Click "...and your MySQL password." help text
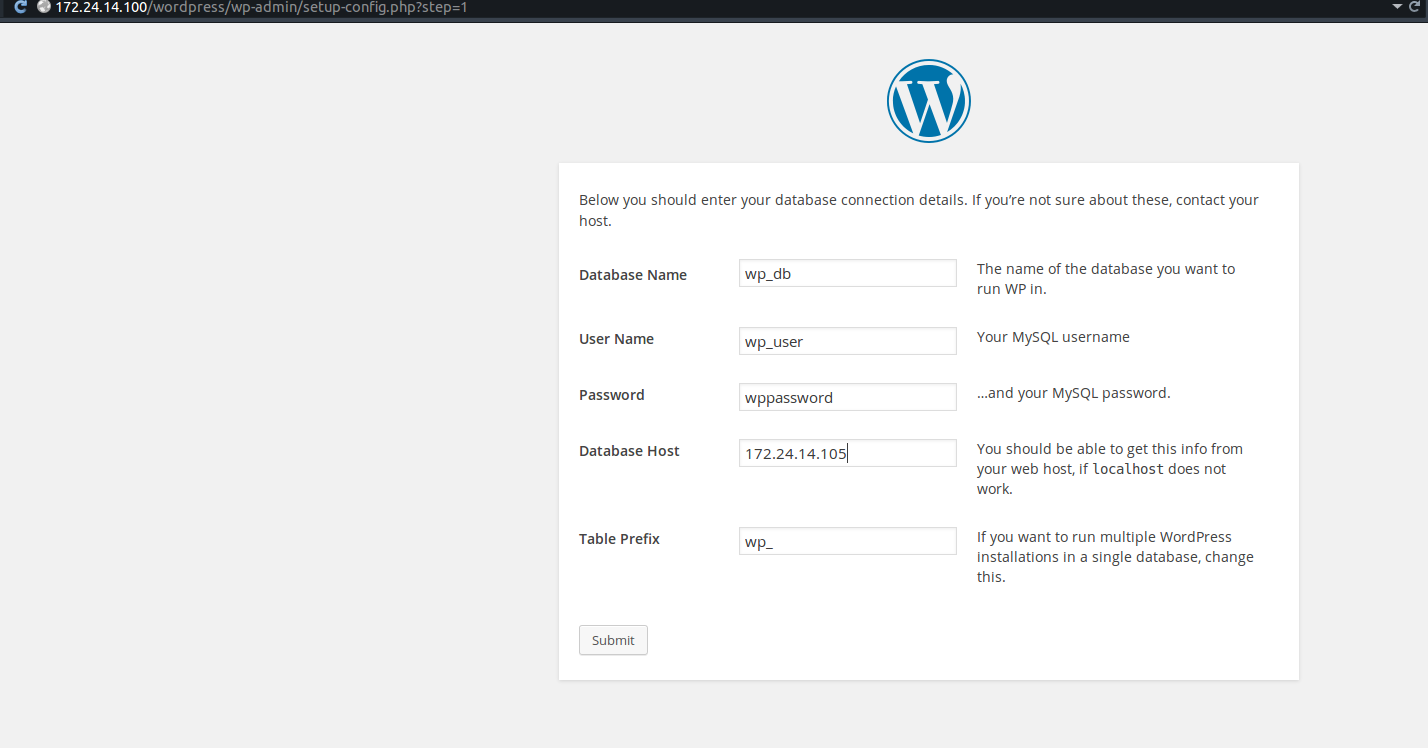The image size is (1428, 748). [x=1073, y=393]
